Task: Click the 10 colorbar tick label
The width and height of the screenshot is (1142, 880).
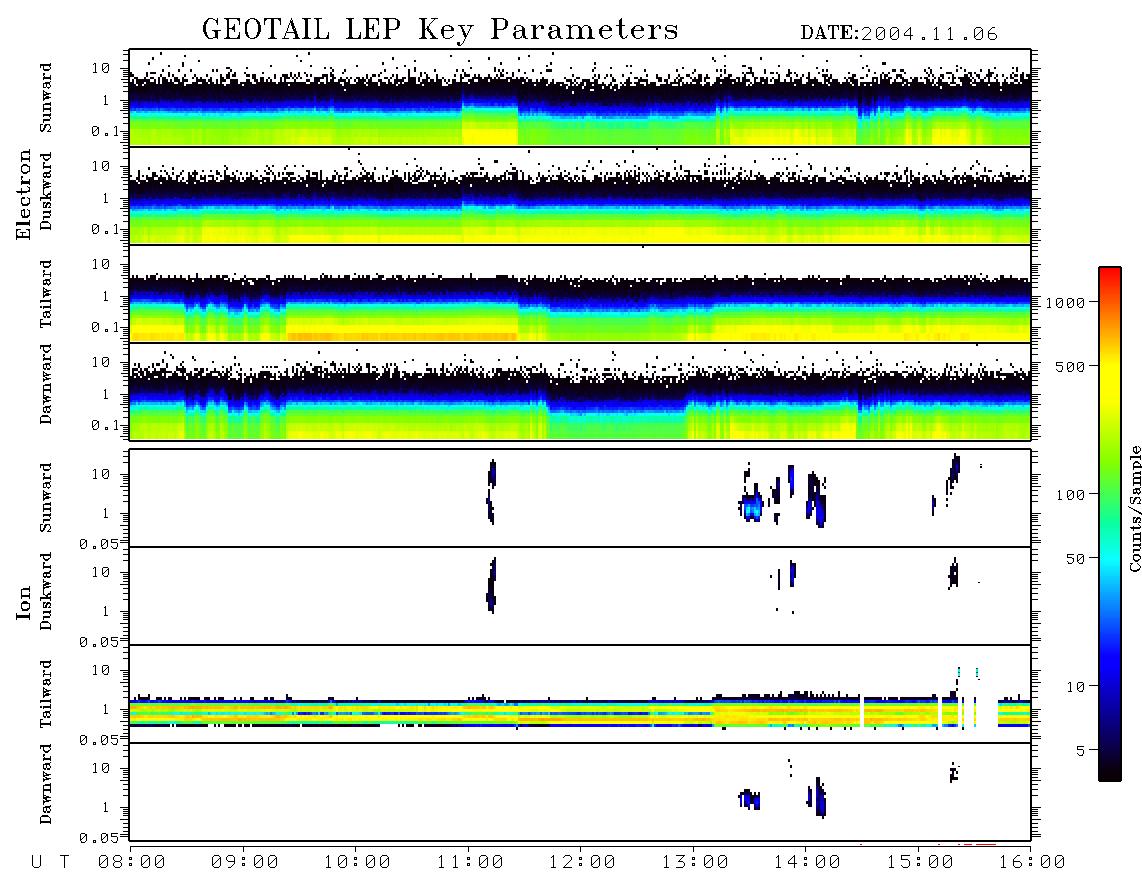Action: click(1075, 687)
